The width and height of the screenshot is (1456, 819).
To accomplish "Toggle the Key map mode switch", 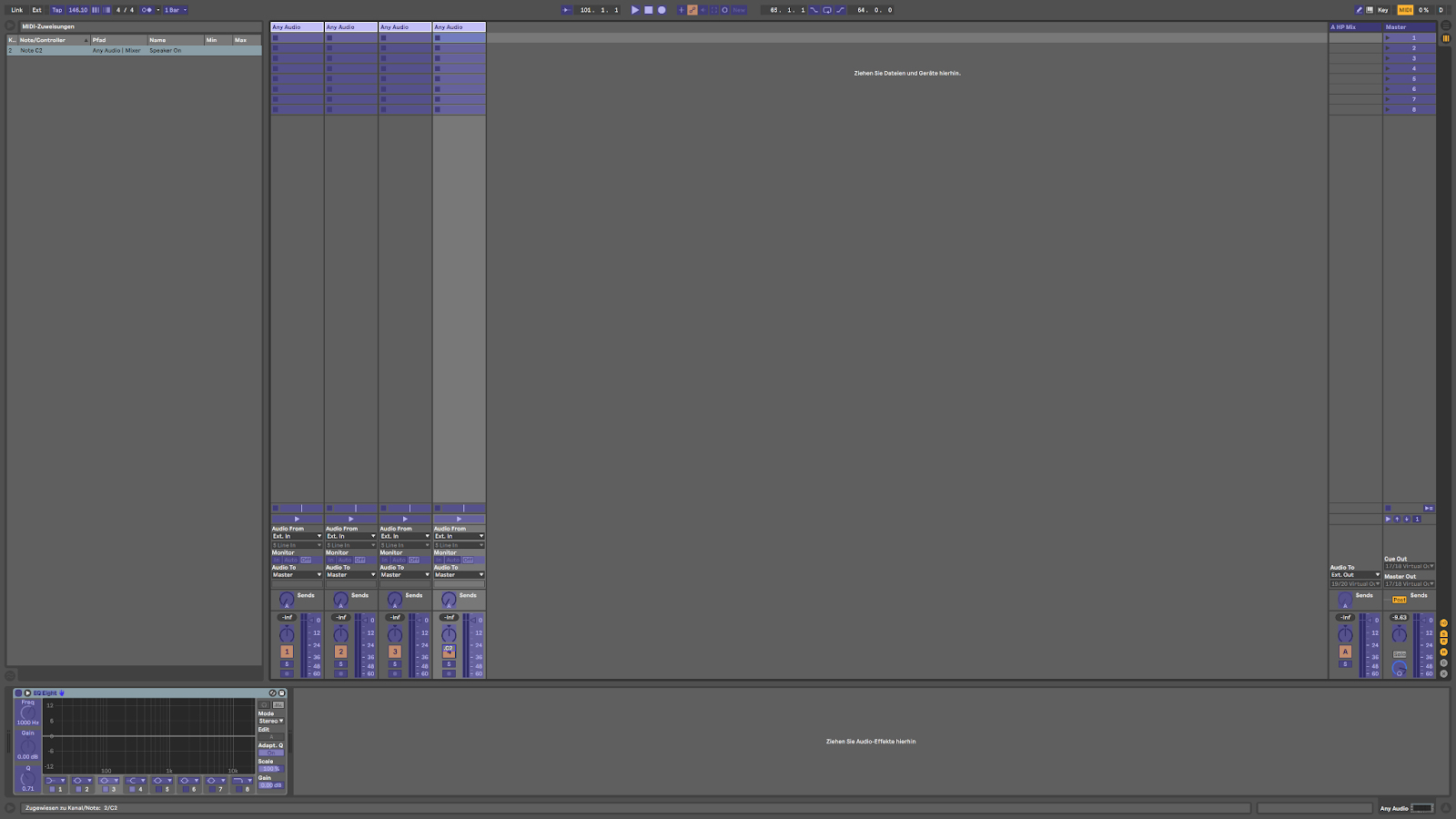I will [1382, 10].
